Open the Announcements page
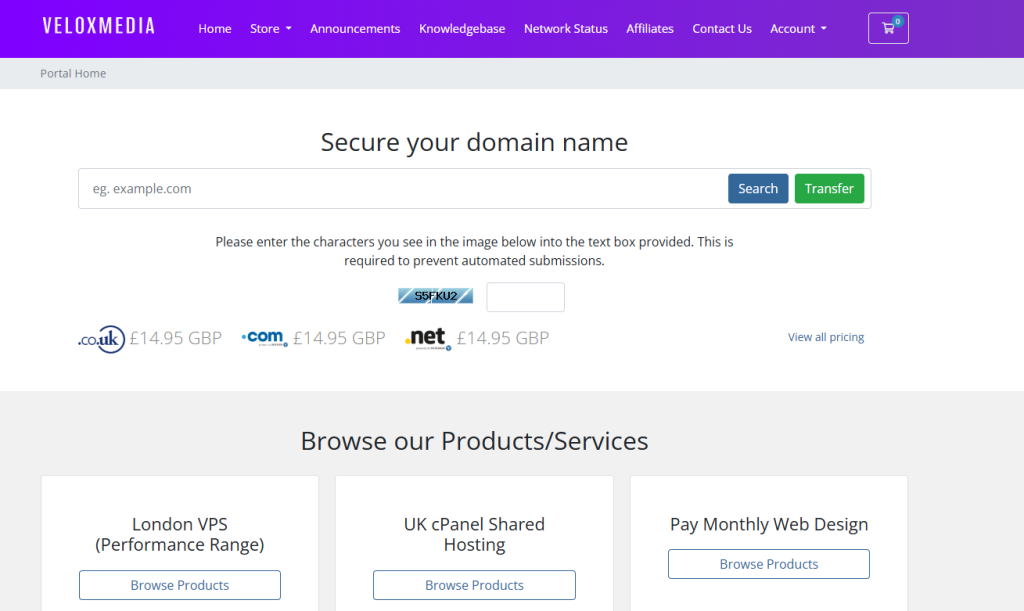This screenshot has height=611, width=1024. pyautogui.click(x=355, y=29)
